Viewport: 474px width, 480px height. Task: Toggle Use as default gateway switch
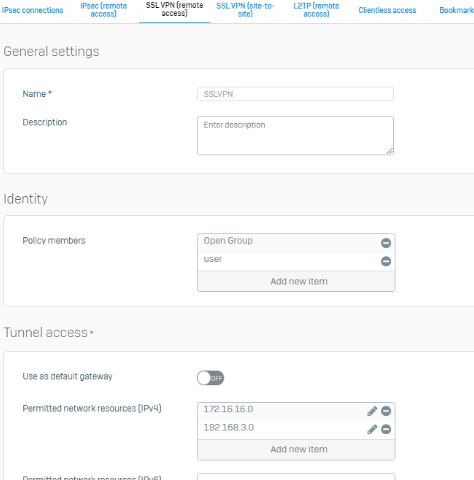(x=210, y=378)
